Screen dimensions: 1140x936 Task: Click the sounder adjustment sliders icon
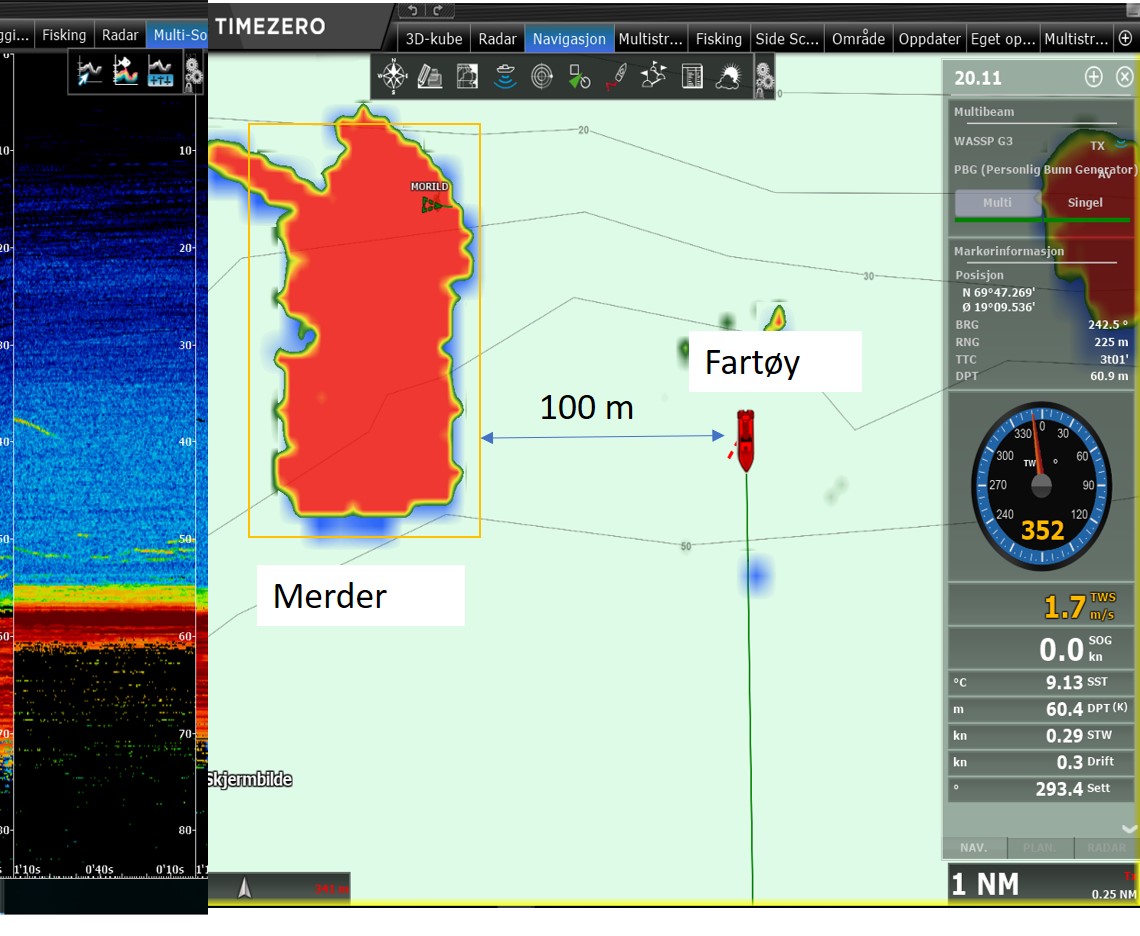160,71
